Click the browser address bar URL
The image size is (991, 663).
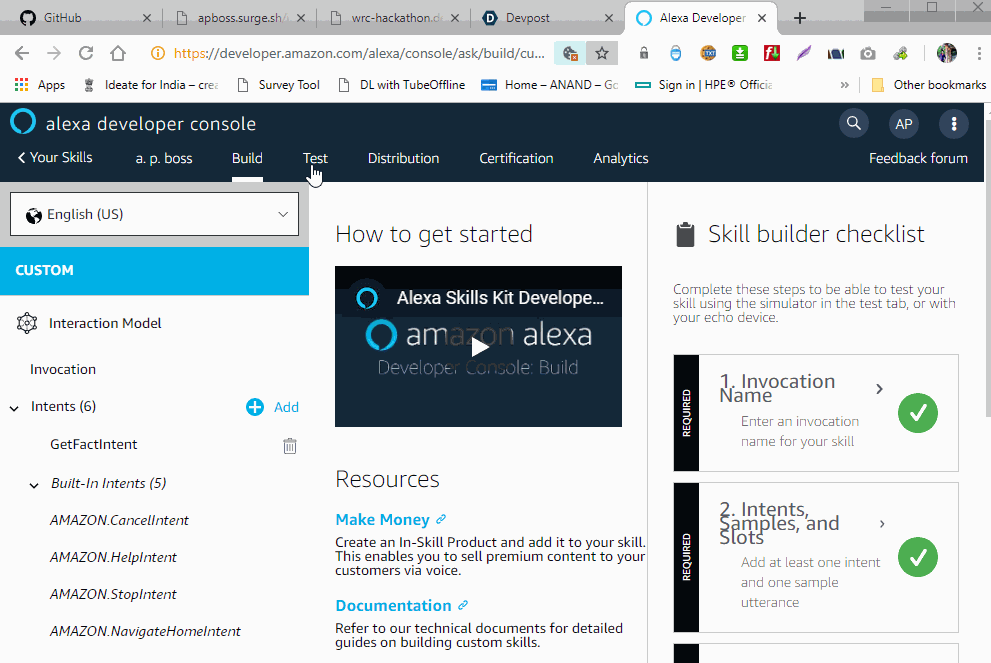[359, 53]
